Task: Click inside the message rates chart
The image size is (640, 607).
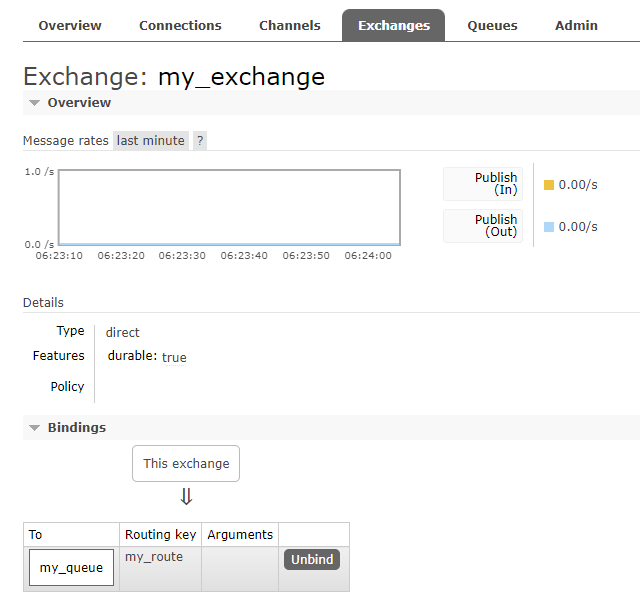Action: pyautogui.click(x=229, y=207)
